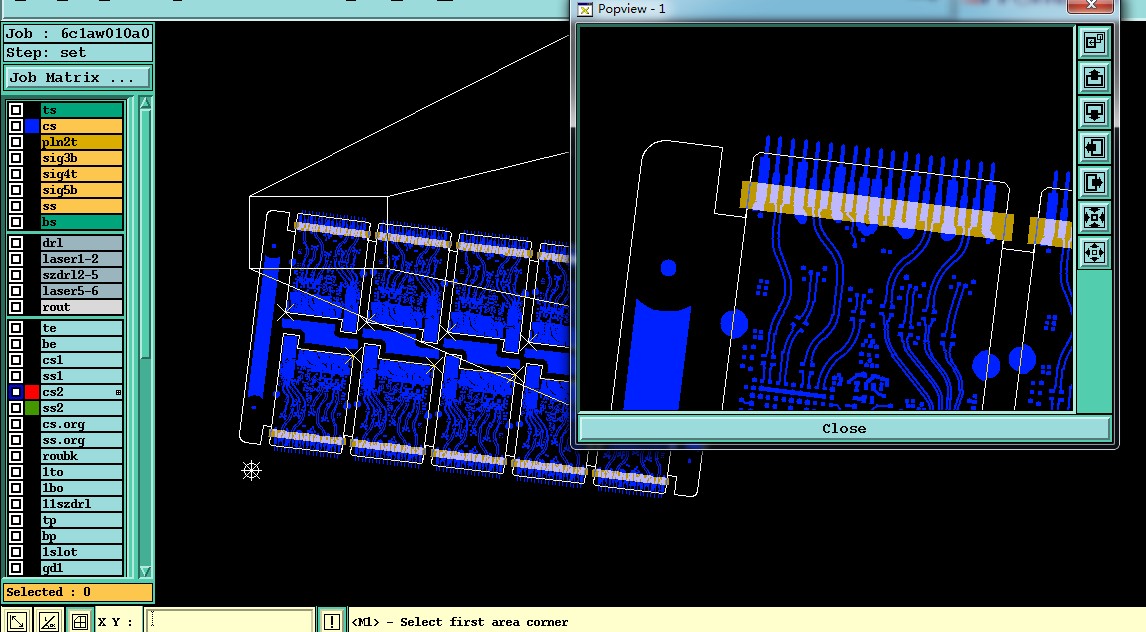The width and height of the screenshot is (1146, 632).
Task: Pan the Popview up
Action: pos(1094,77)
